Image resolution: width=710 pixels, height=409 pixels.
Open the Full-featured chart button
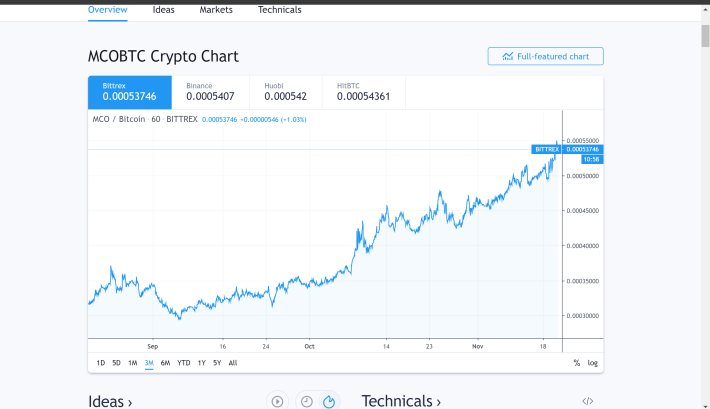click(x=545, y=56)
